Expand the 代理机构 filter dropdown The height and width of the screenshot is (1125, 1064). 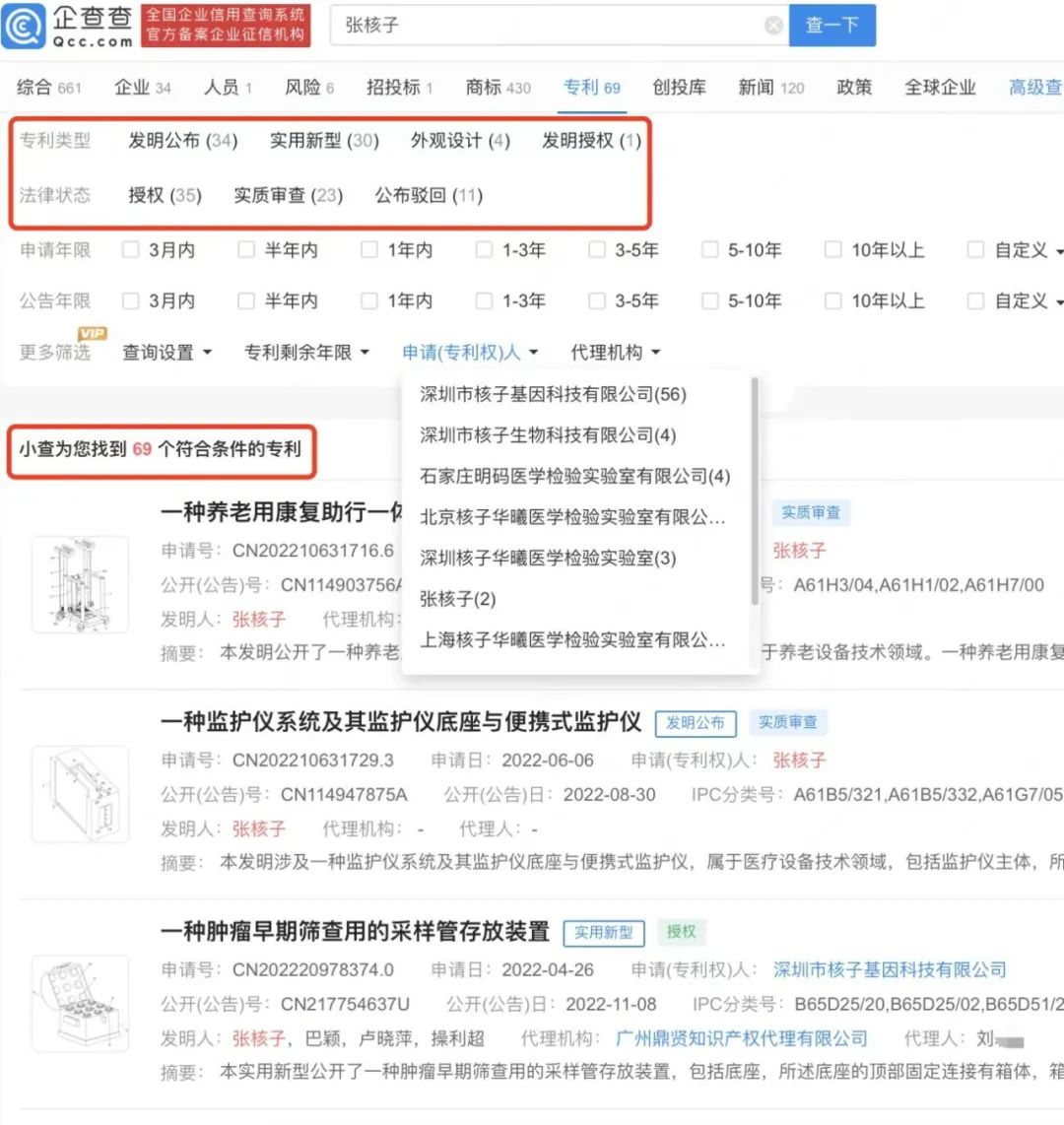point(615,353)
